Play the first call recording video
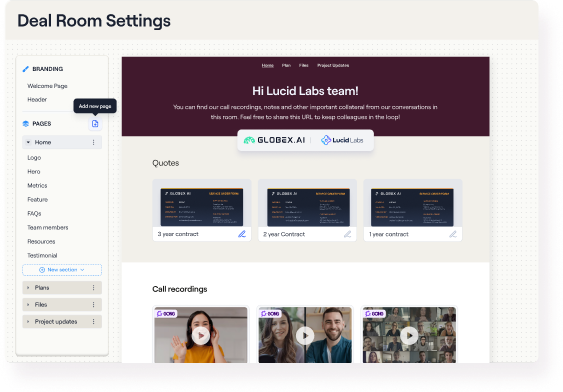The width and height of the screenshot is (563, 392). (x=201, y=336)
